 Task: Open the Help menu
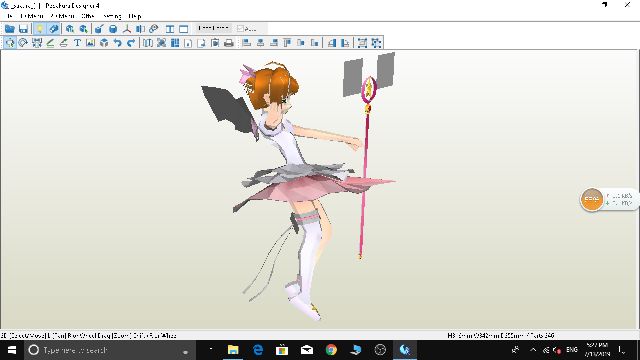(135, 16)
